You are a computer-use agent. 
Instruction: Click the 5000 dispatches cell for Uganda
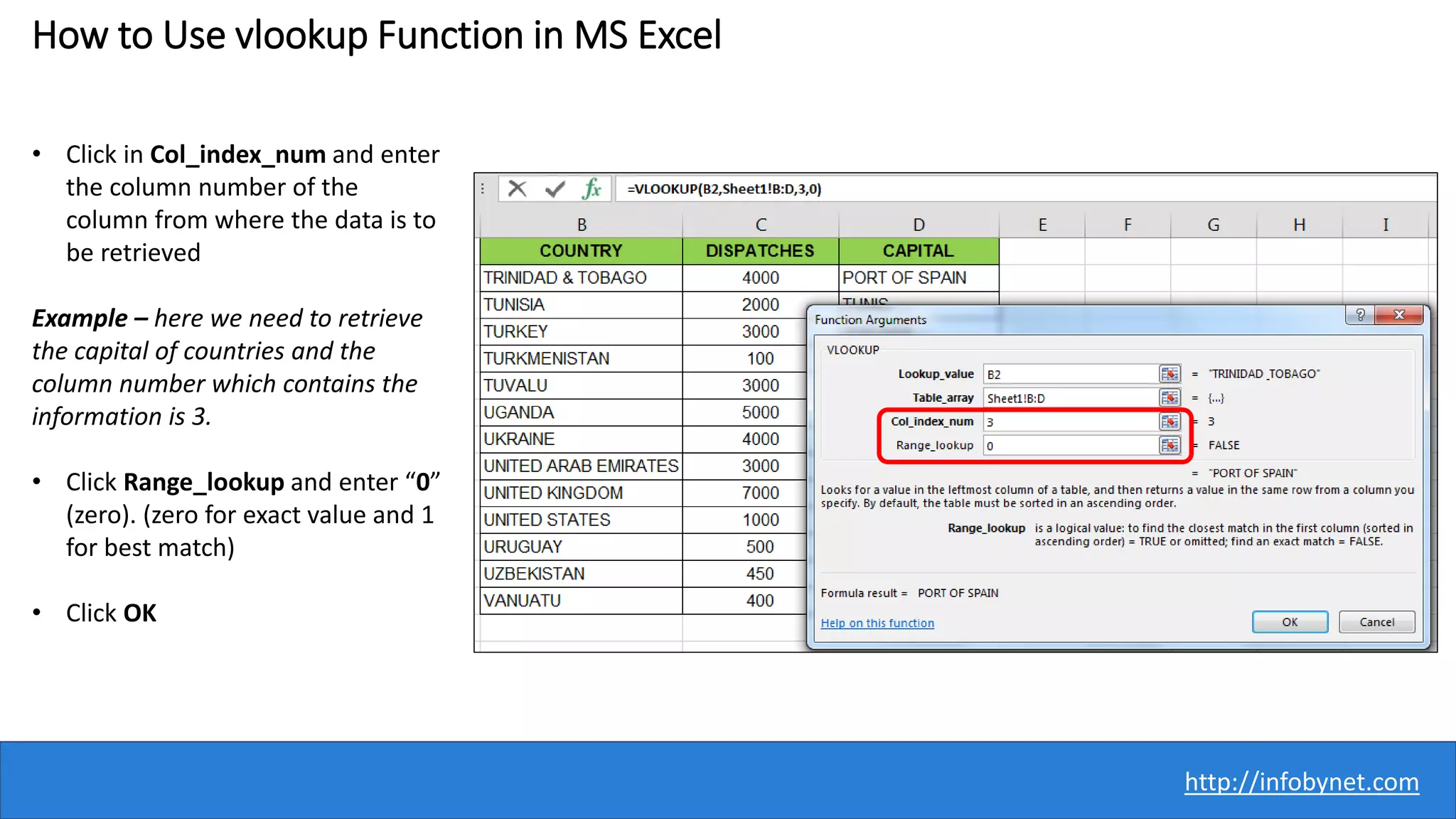[745, 412]
